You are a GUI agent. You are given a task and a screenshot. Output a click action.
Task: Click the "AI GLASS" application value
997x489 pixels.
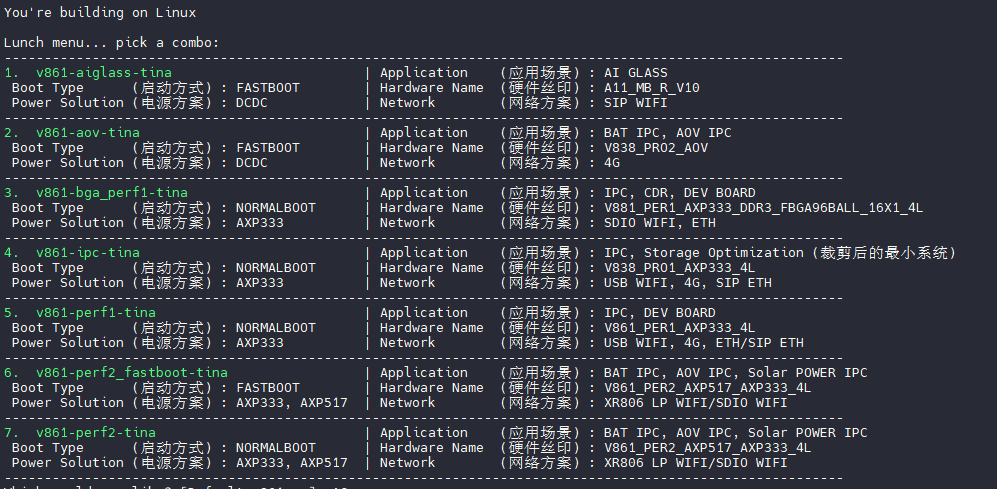pos(635,73)
